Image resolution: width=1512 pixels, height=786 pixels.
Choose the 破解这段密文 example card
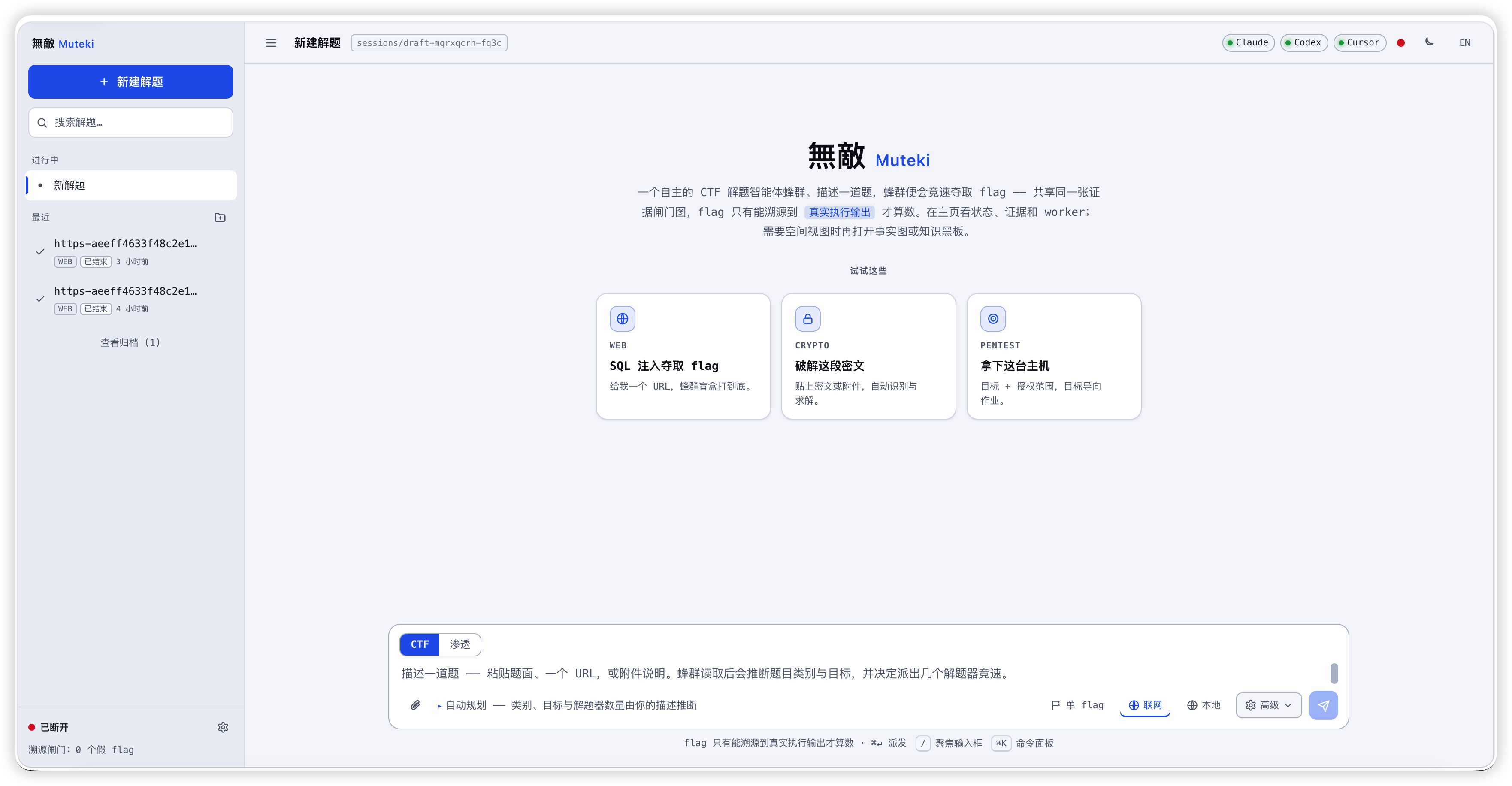click(x=869, y=356)
